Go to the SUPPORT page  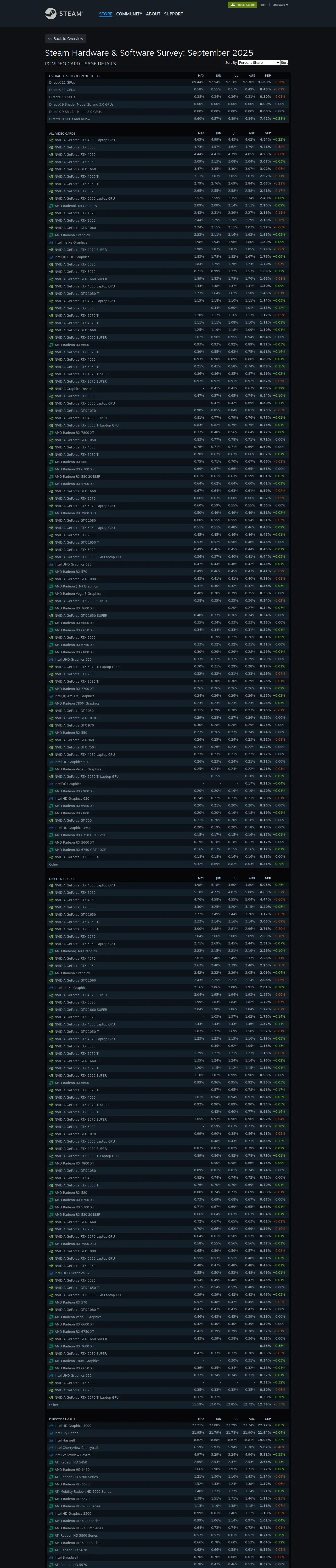(173, 14)
